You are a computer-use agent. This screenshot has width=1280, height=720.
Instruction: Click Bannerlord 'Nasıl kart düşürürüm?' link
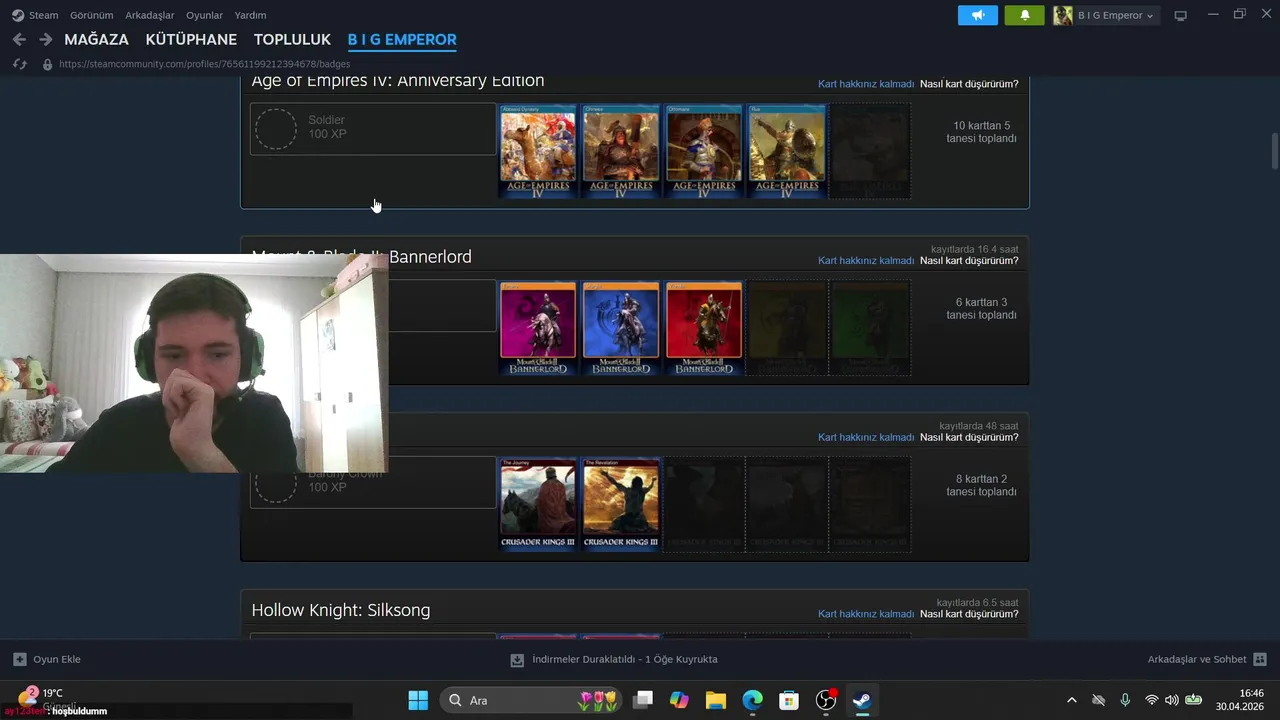coord(969,261)
